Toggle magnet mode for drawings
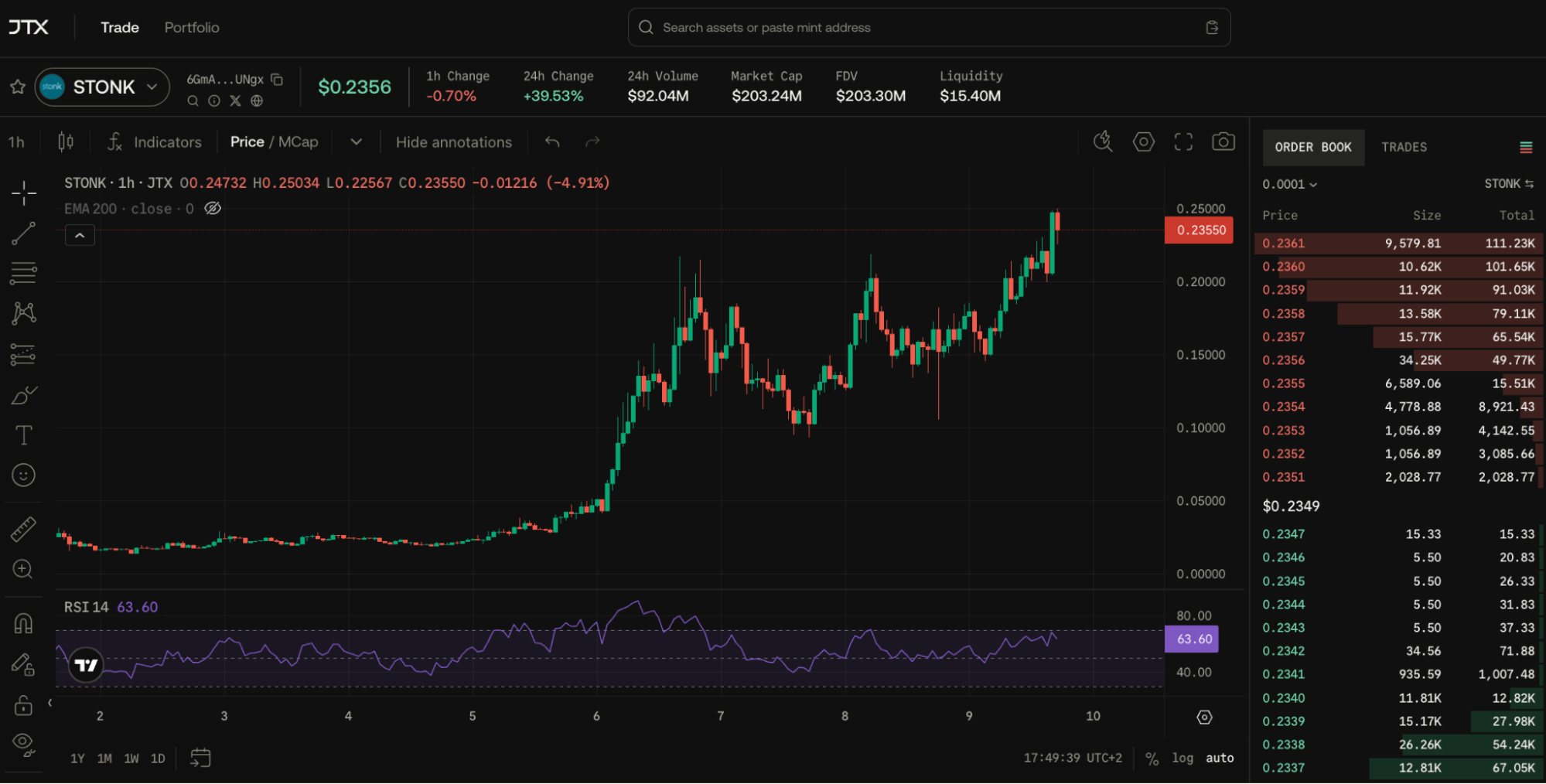The height and width of the screenshot is (784, 1546). [24, 623]
